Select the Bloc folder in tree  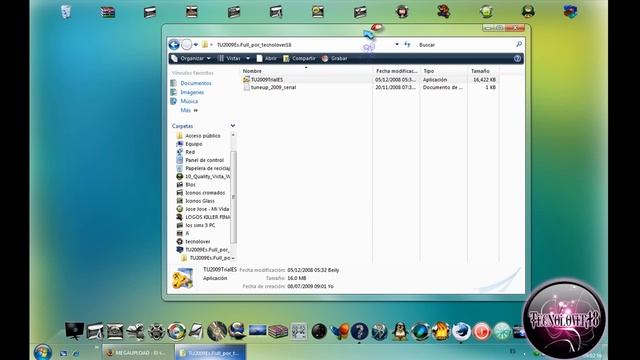186,184
